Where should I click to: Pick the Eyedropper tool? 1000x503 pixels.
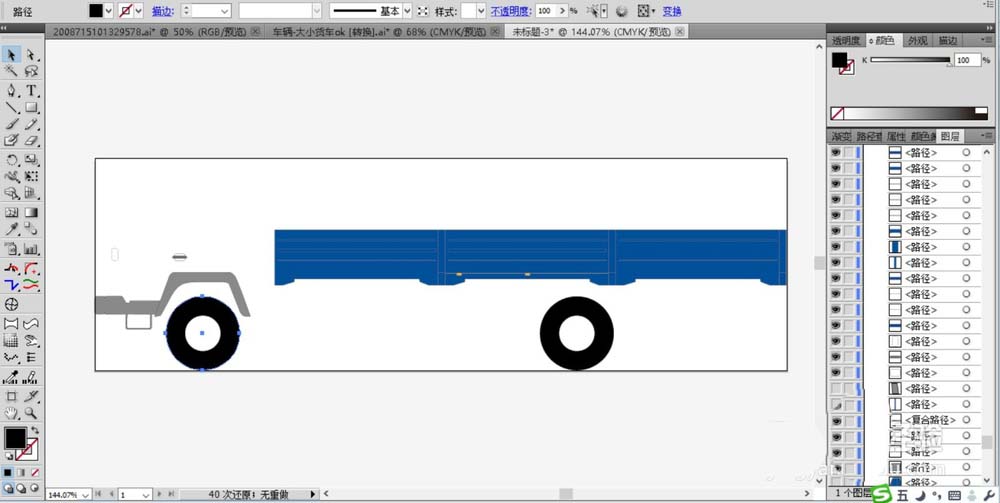(11, 229)
